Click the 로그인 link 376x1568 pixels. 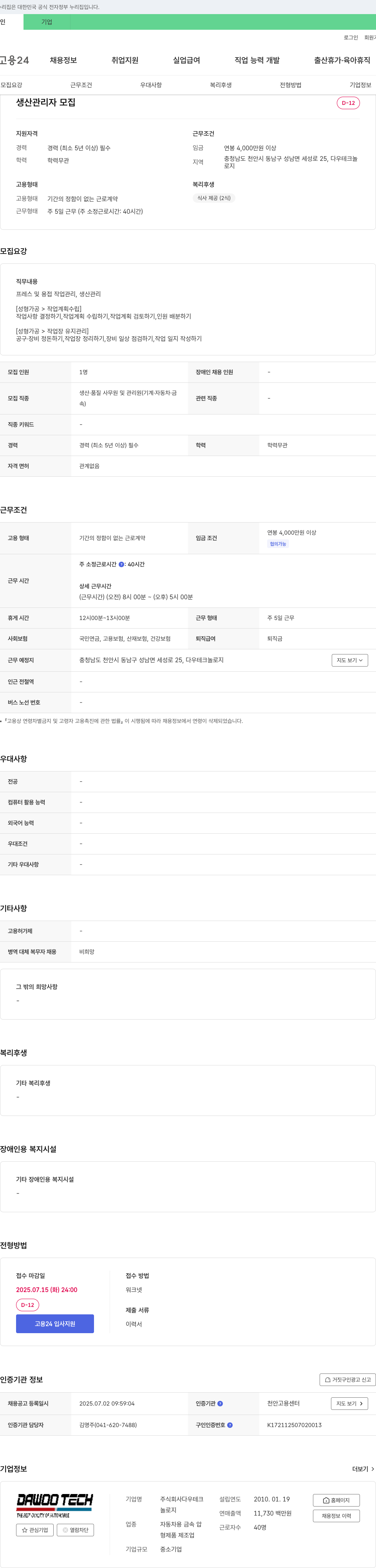[x=351, y=38]
